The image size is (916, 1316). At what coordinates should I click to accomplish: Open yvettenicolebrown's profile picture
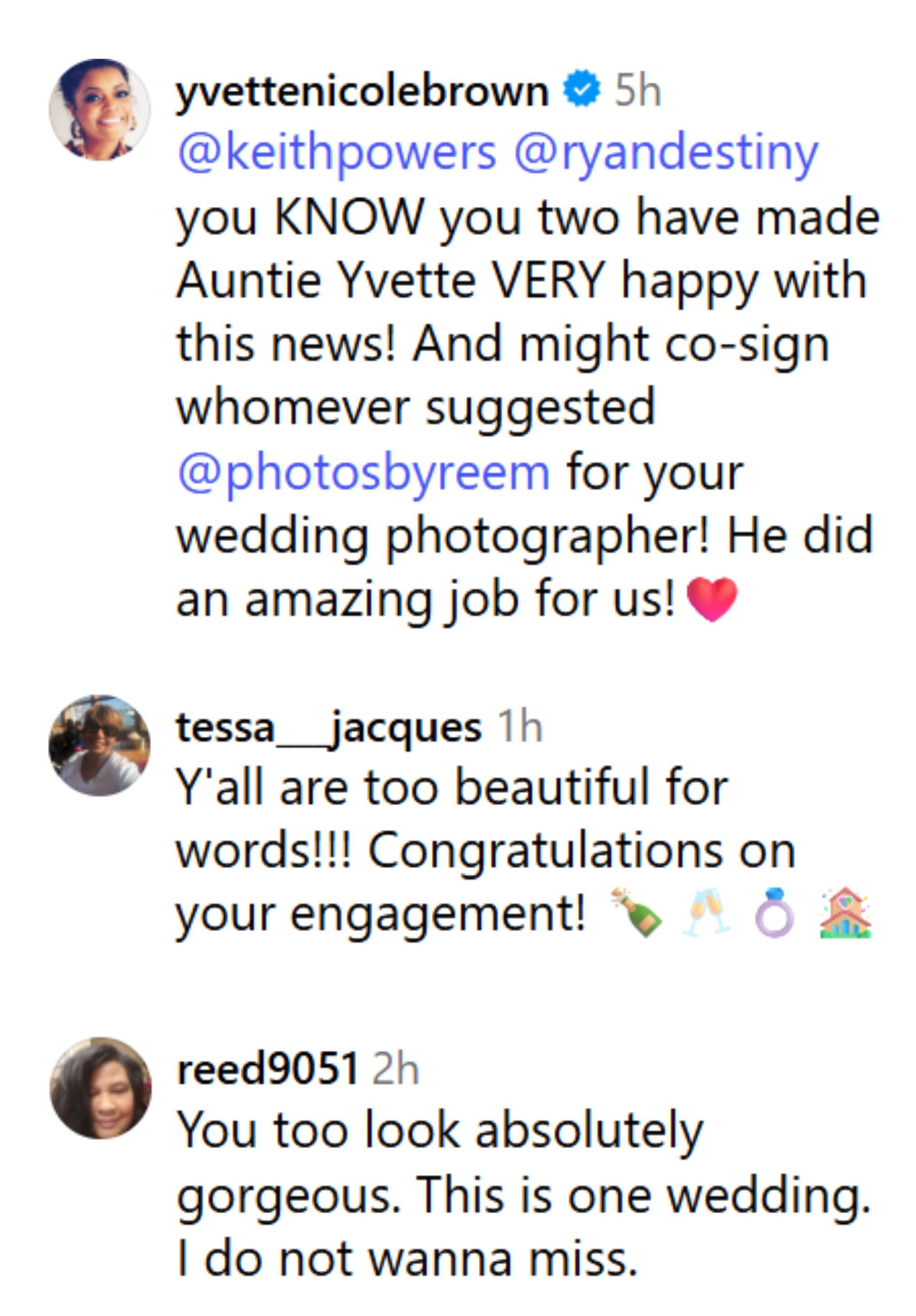100,110
